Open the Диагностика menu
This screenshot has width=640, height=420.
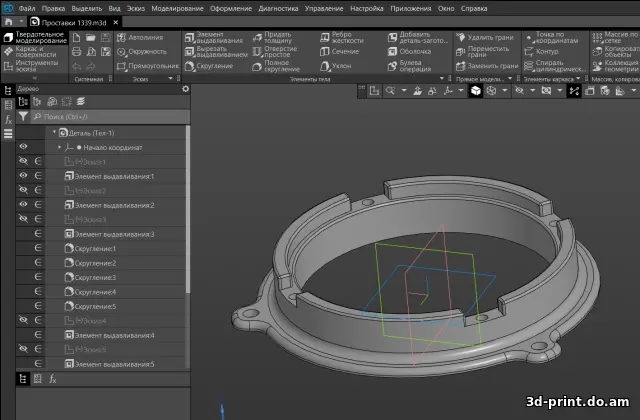tap(278, 8)
